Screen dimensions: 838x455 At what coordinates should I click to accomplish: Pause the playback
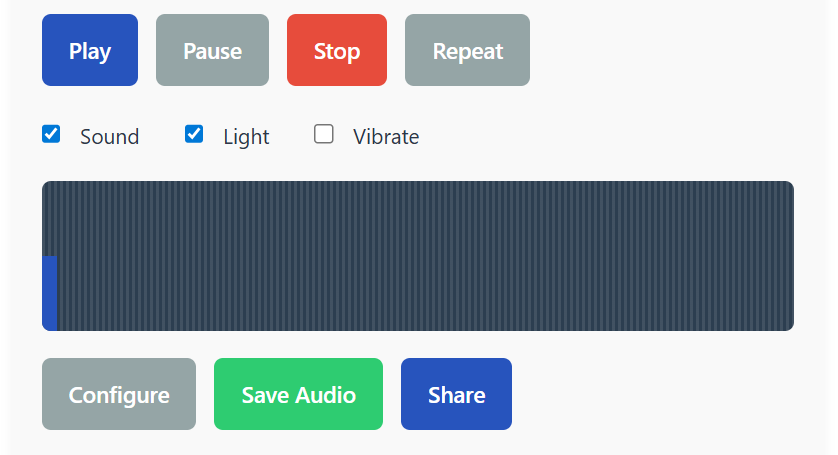212,50
